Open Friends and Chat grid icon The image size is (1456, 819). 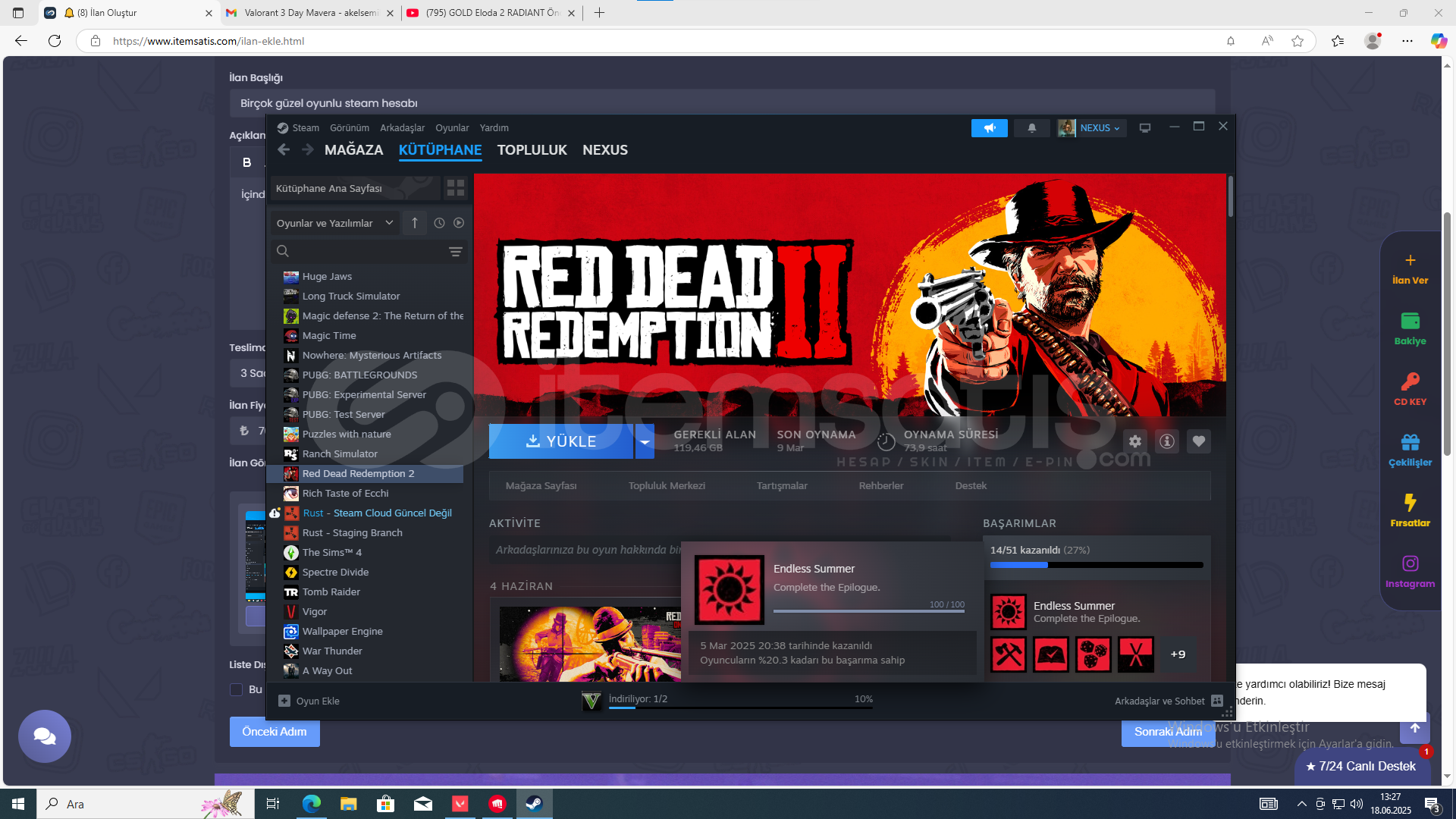click(1217, 701)
